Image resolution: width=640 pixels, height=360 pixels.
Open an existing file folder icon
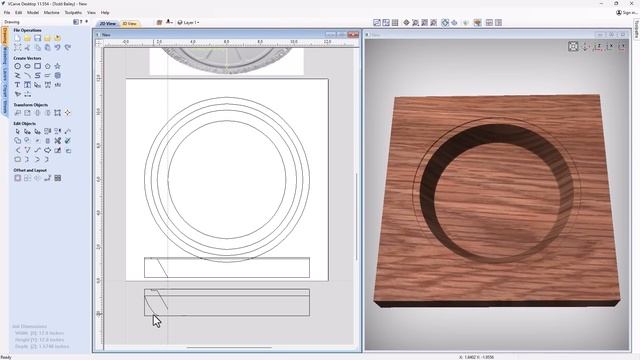pyautogui.click(x=27, y=38)
